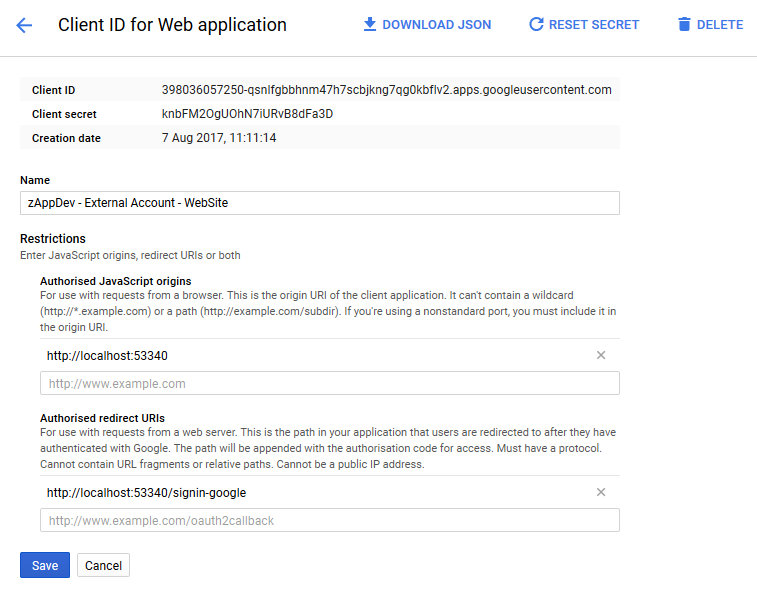757x589 pixels.
Task: Click the DOWNLOAD JSON label
Action: 436,25
